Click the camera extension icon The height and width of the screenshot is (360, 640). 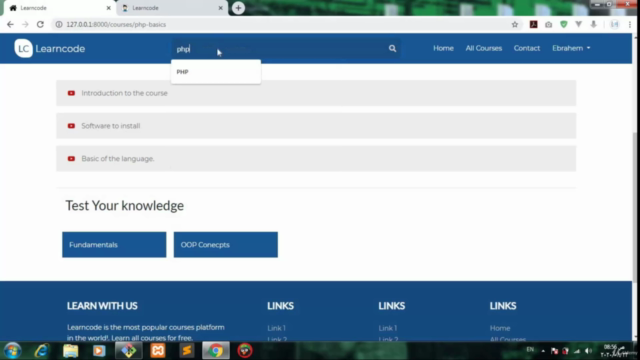click(x=549, y=24)
